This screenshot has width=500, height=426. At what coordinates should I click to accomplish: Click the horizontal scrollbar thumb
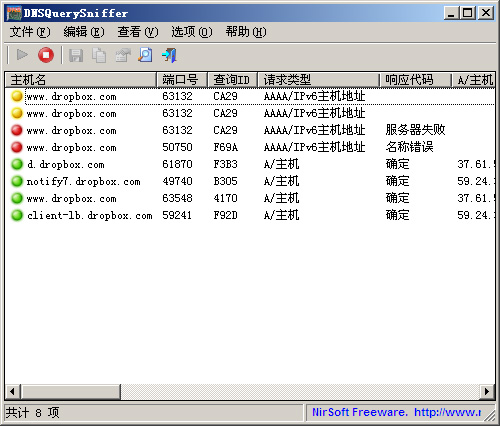[x=71, y=391]
